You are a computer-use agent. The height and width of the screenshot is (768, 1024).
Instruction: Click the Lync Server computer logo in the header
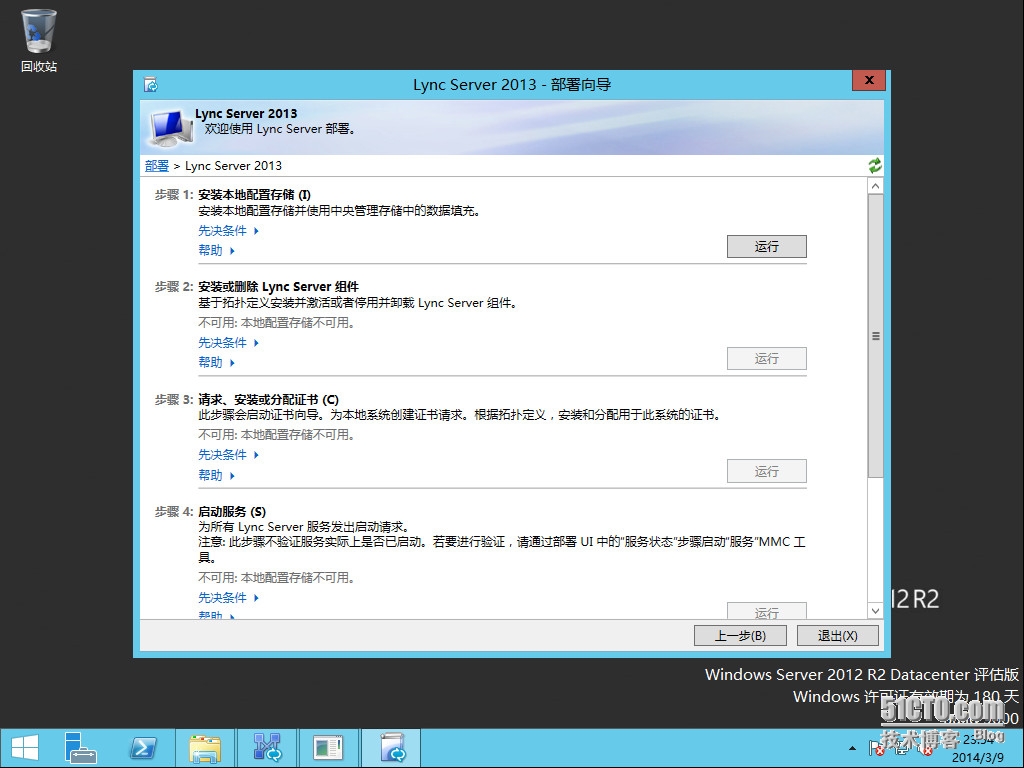(x=171, y=127)
